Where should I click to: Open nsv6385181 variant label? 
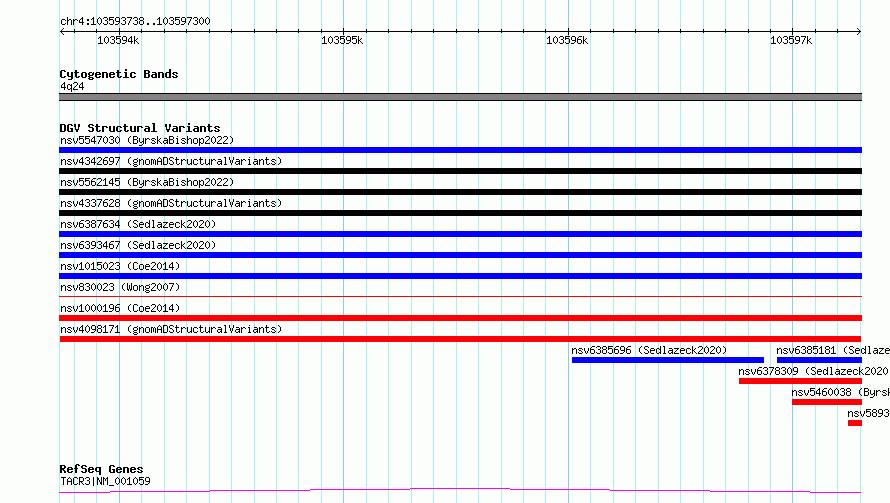pyautogui.click(x=833, y=350)
